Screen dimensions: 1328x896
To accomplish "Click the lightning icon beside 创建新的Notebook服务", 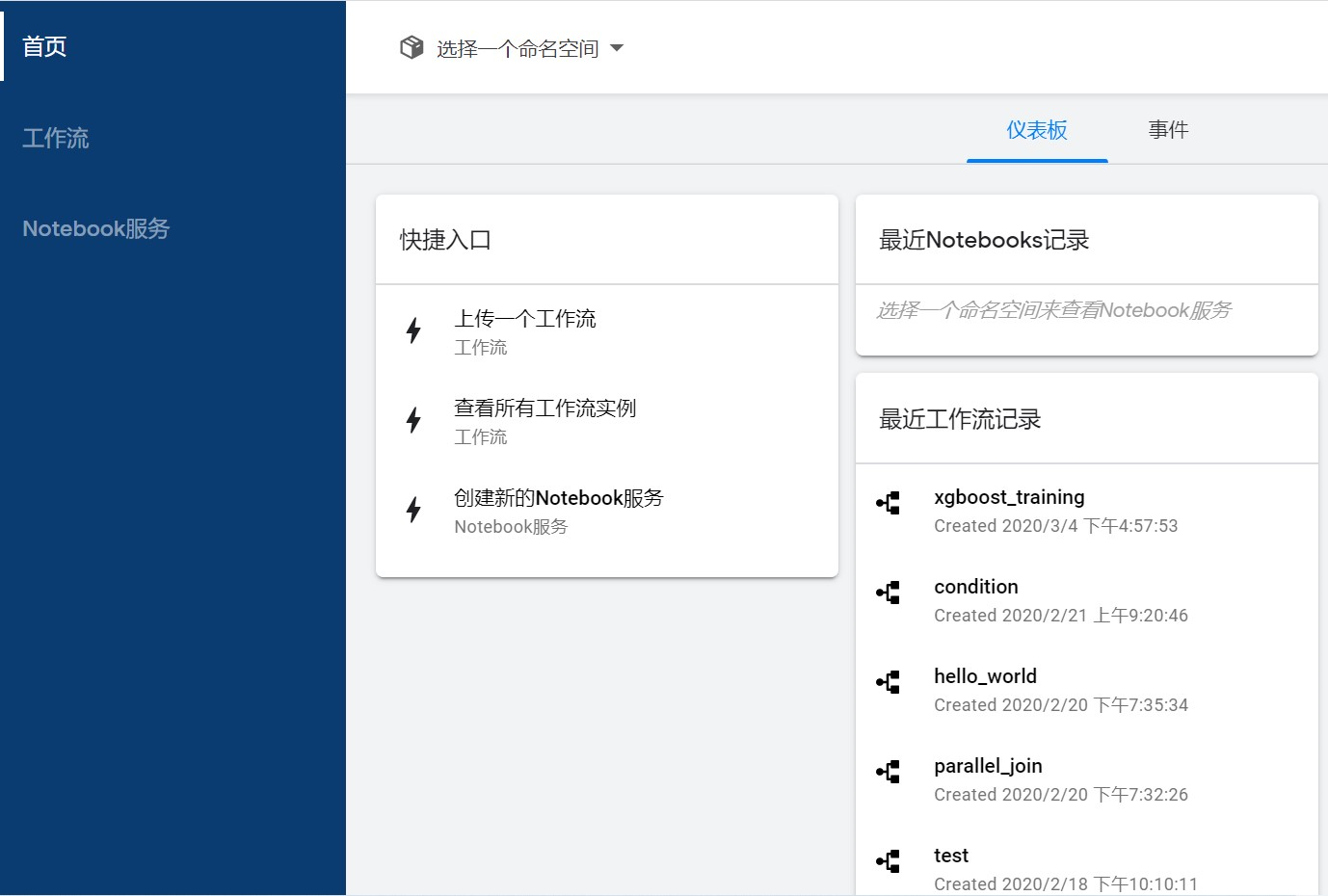I will coord(413,510).
